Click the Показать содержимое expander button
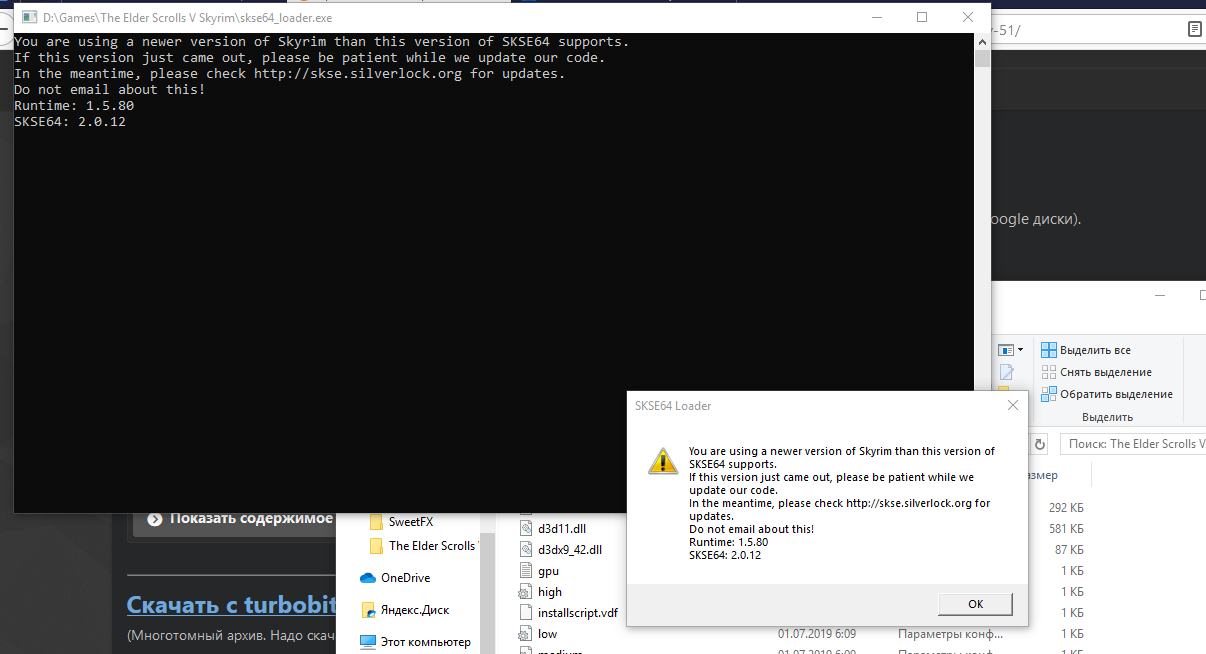The image size is (1206, 654). tap(240, 518)
